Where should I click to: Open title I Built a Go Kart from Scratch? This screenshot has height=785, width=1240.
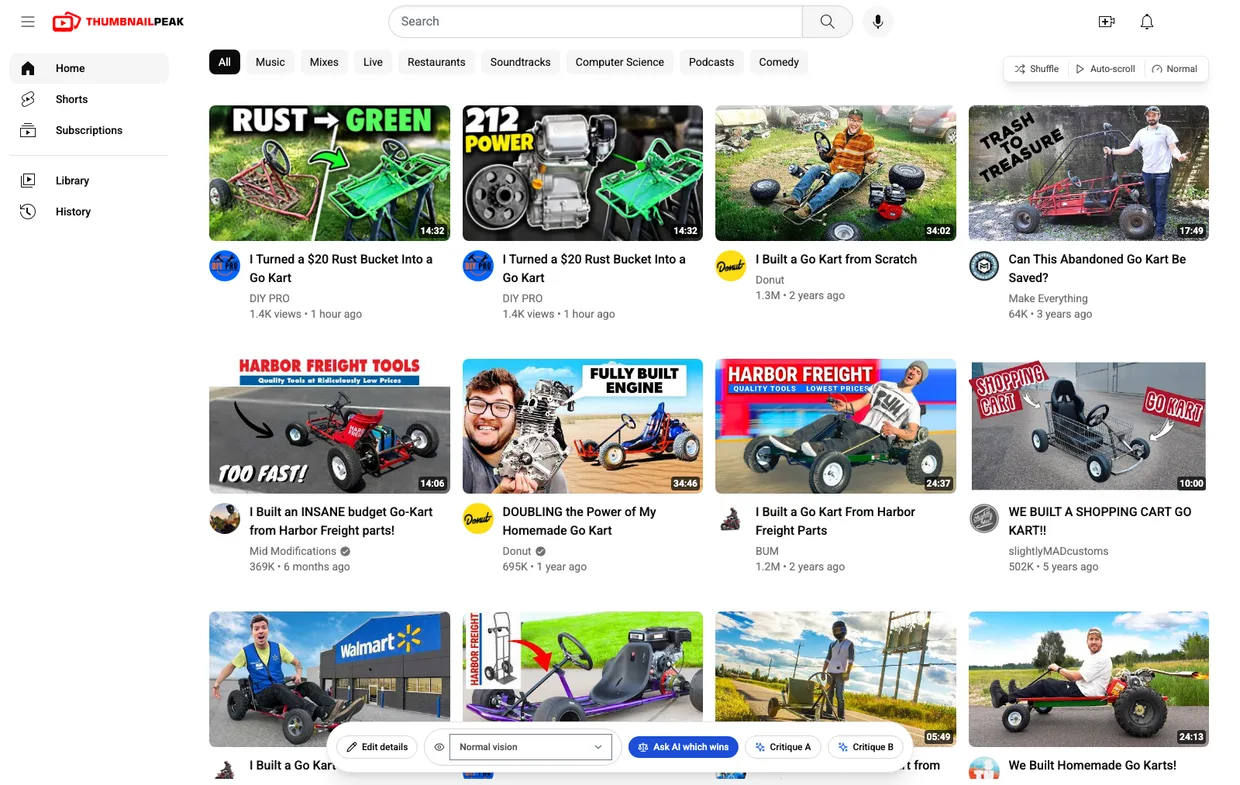(x=836, y=259)
